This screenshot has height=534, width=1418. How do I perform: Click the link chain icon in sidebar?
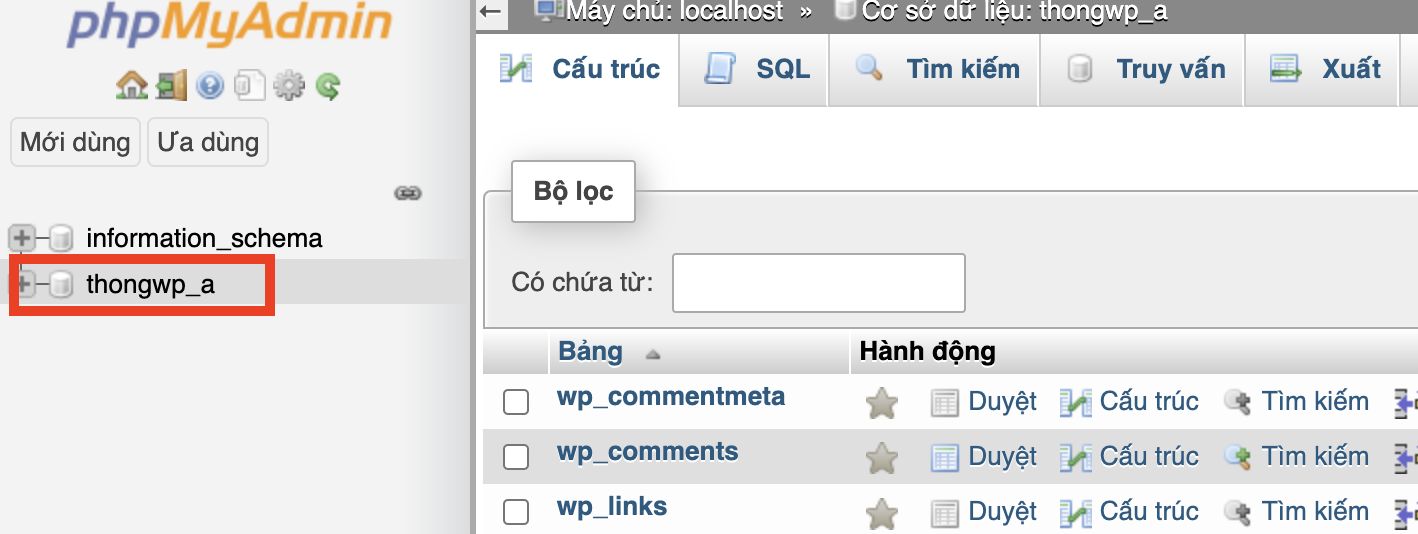tap(407, 193)
